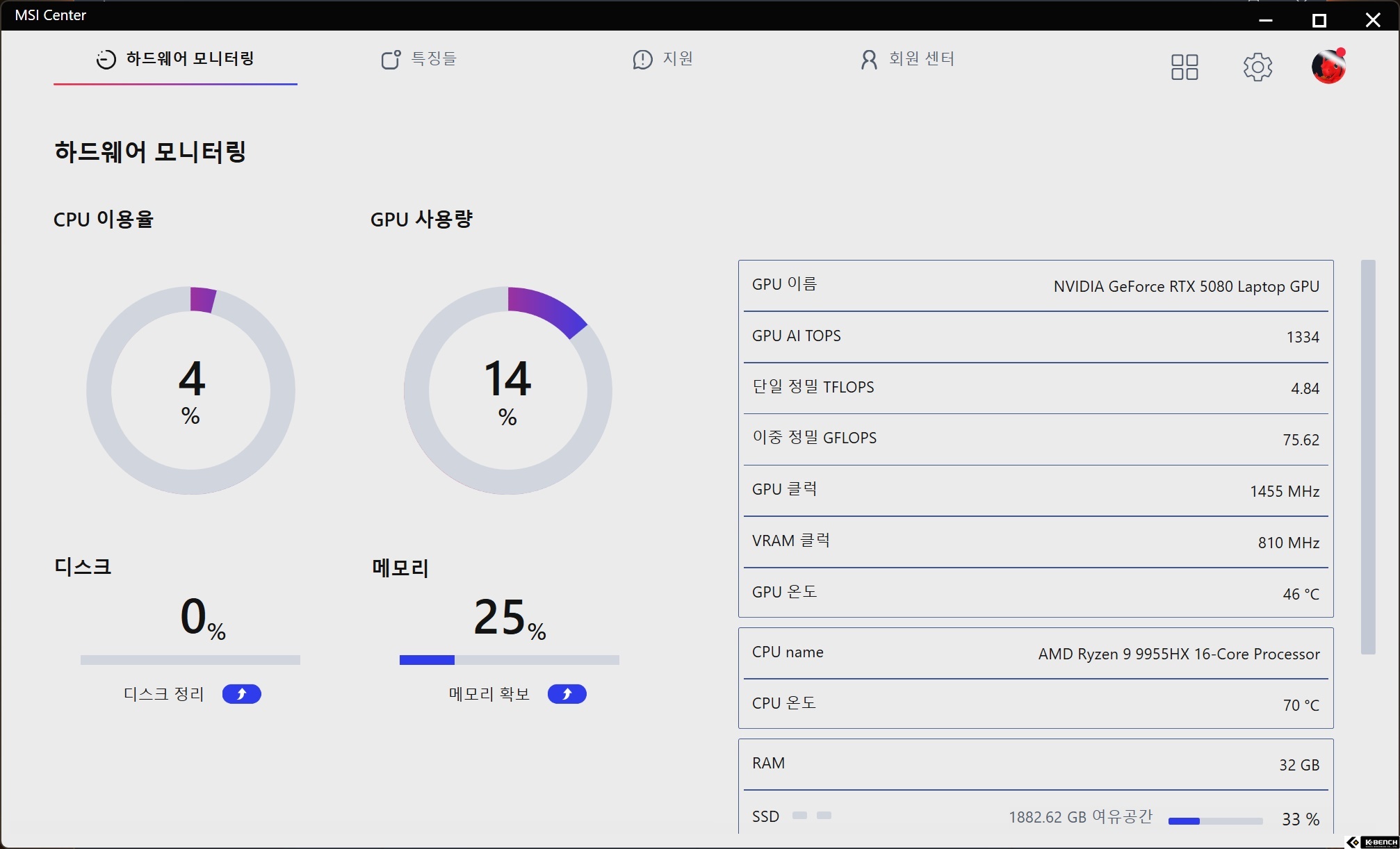Select the GPU 온도 row
This screenshot has height=849, width=1400.
(x=1036, y=593)
